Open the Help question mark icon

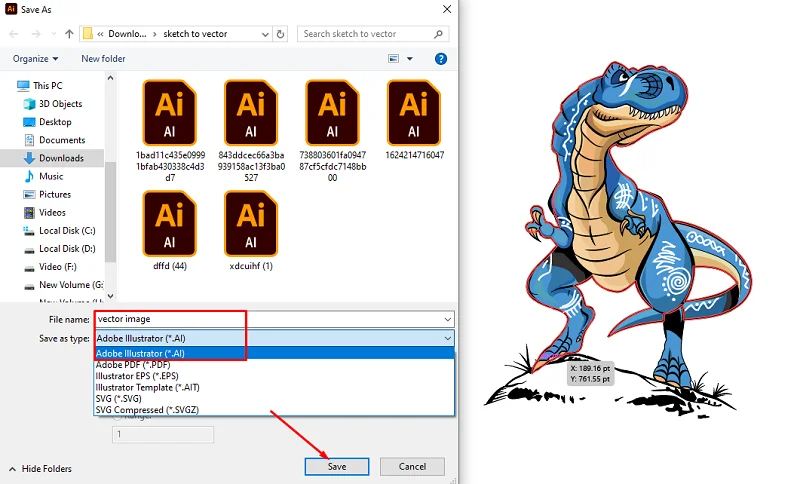(441, 59)
